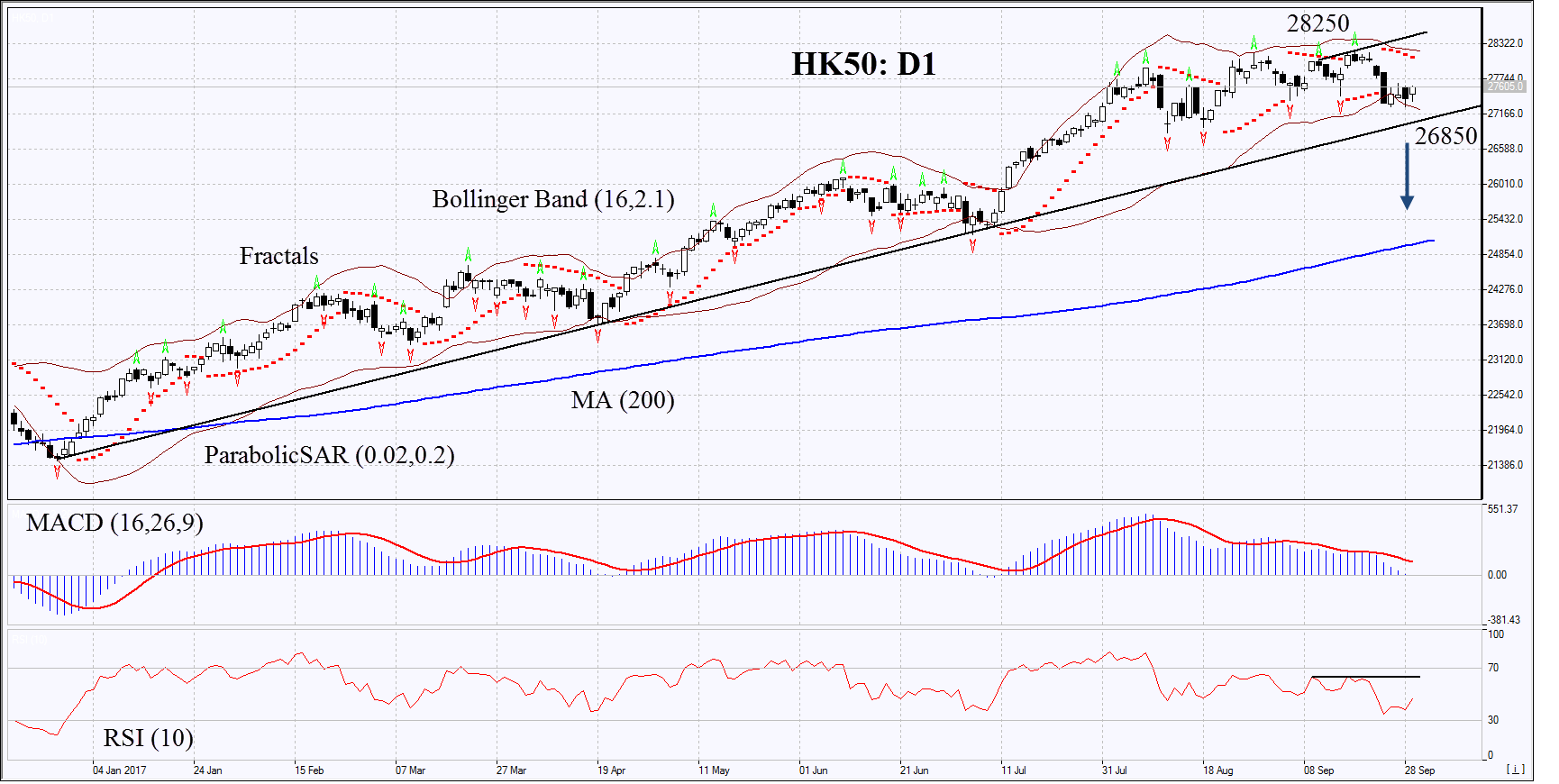
Task: Click the MA (200) indicator label
Action: click(x=622, y=400)
